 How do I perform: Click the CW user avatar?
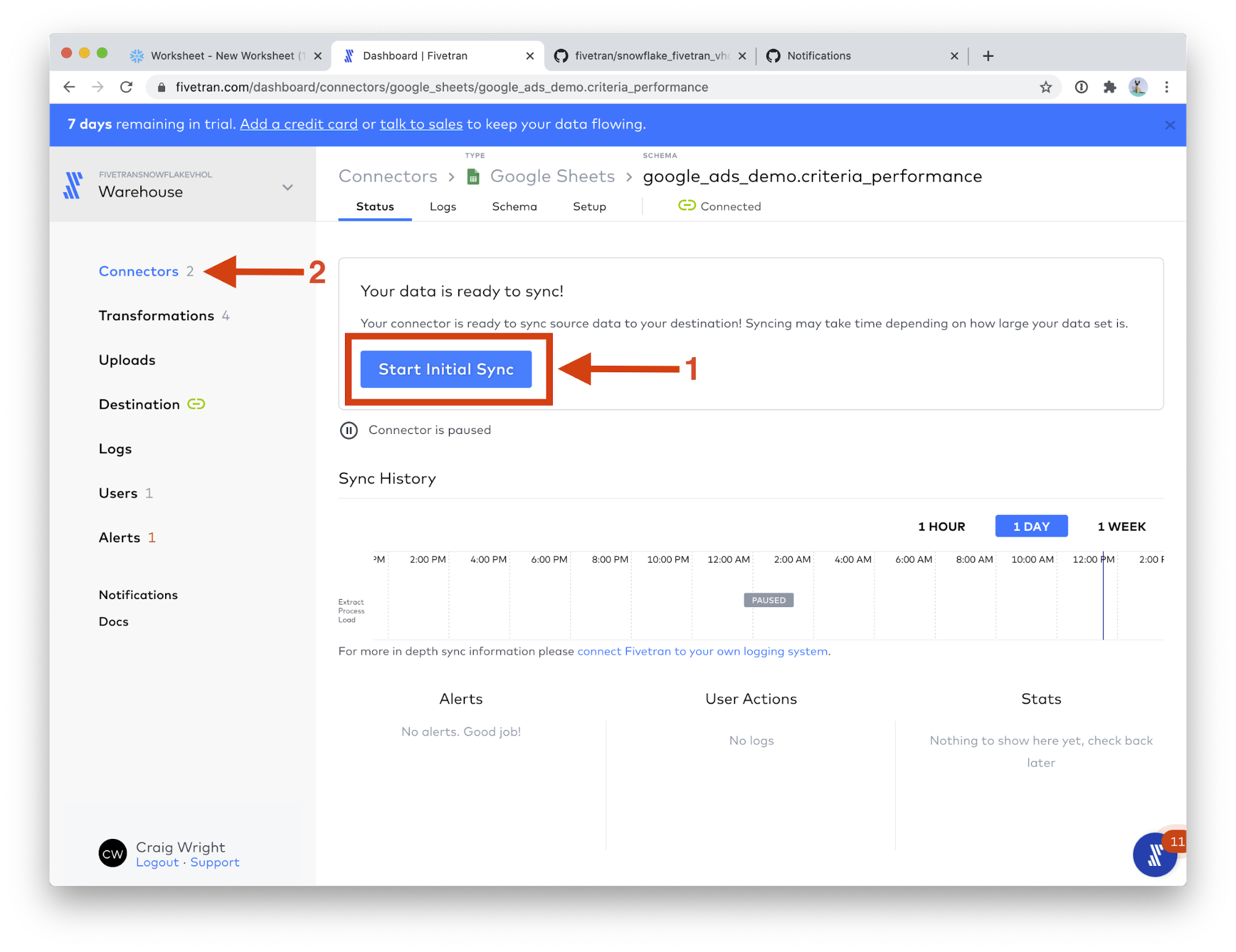coord(113,854)
